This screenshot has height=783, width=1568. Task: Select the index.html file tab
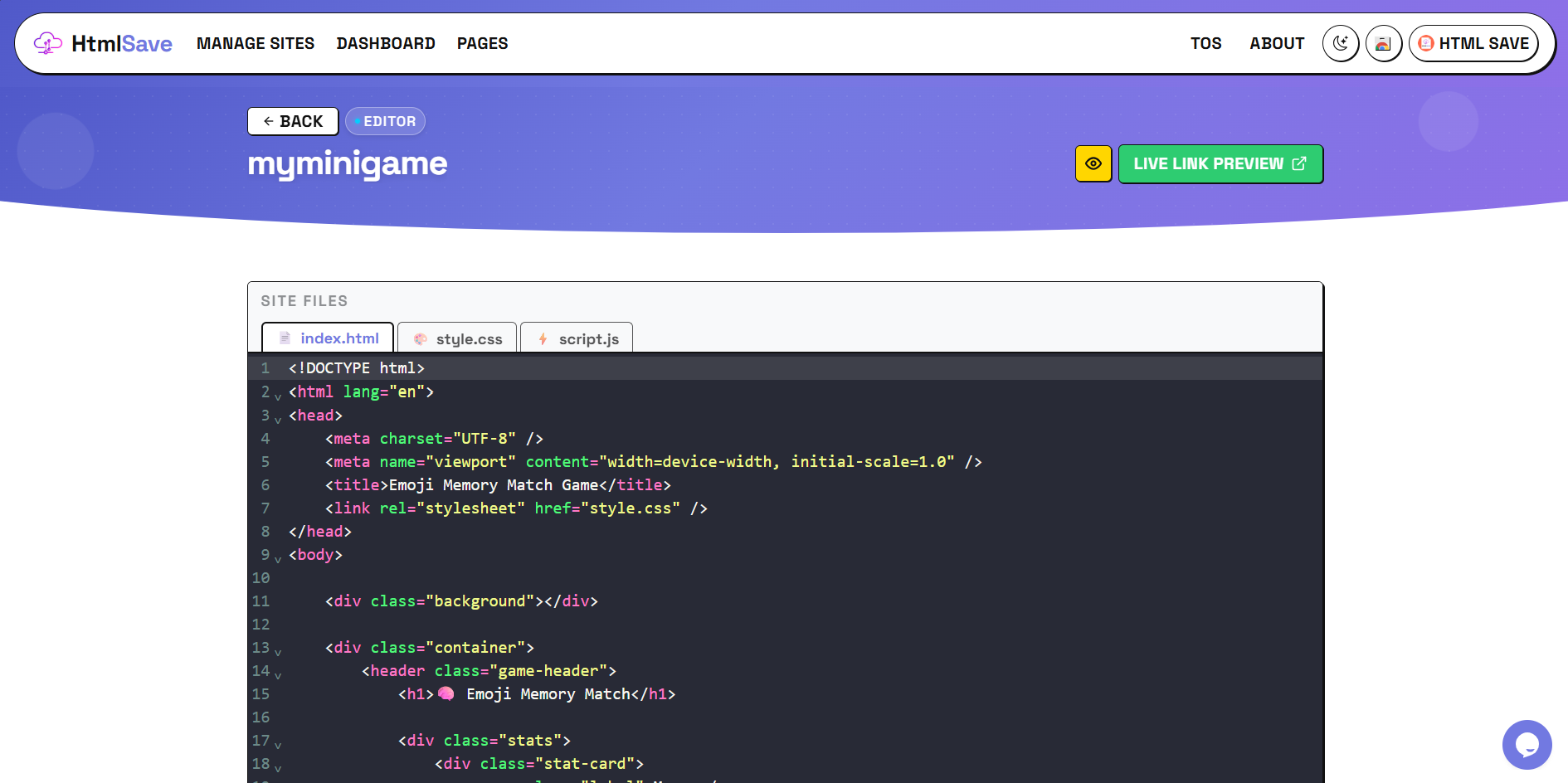(328, 338)
